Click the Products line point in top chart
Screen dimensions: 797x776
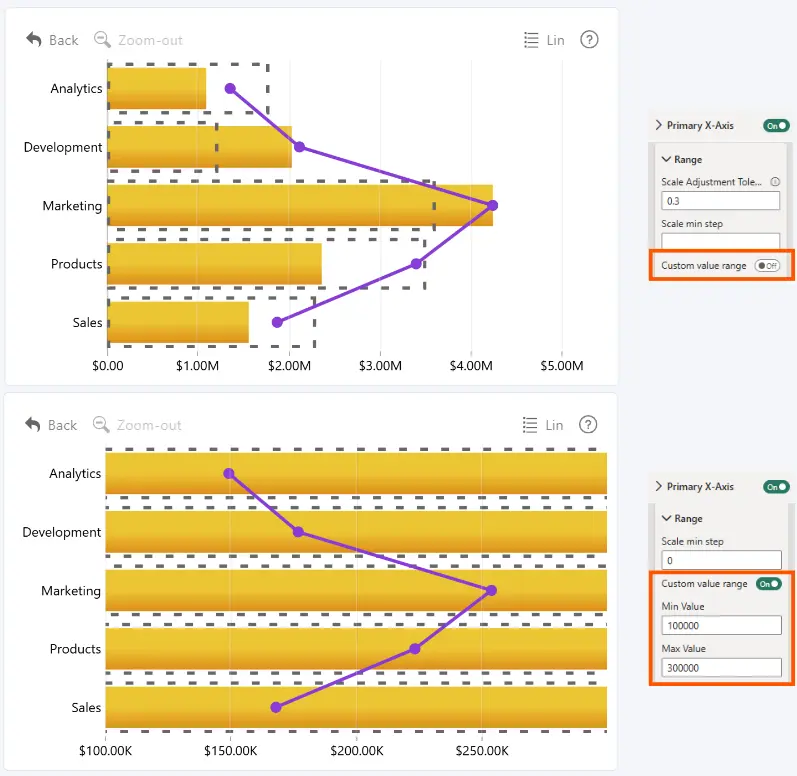pos(416,264)
